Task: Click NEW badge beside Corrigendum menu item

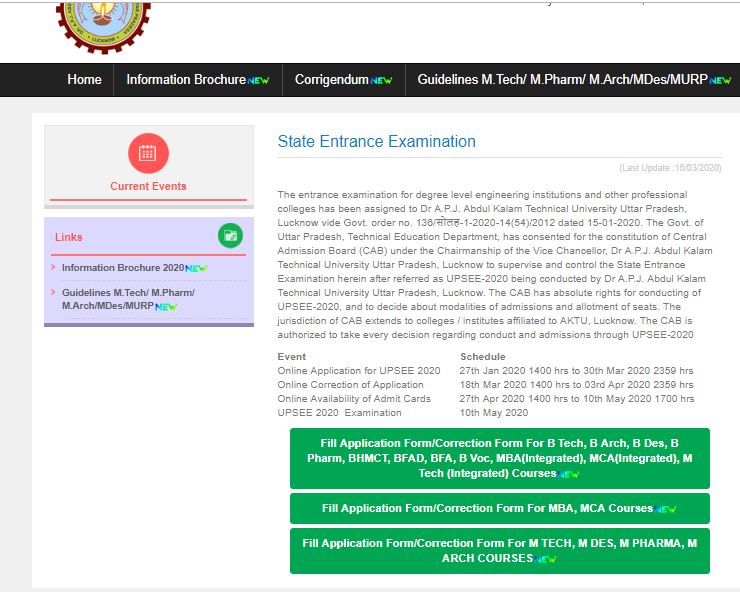Action: point(381,81)
